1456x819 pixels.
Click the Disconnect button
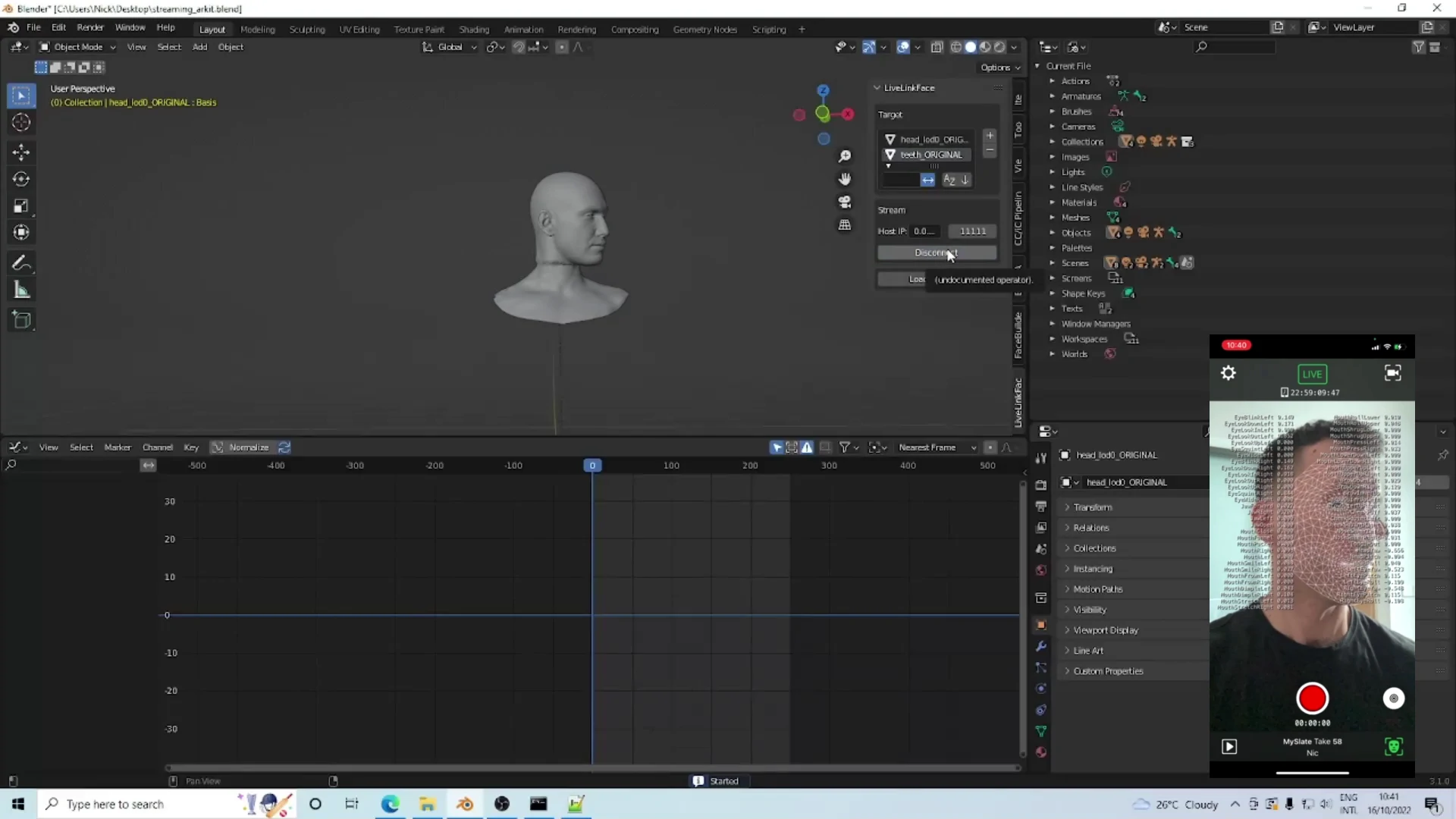[936, 253]
